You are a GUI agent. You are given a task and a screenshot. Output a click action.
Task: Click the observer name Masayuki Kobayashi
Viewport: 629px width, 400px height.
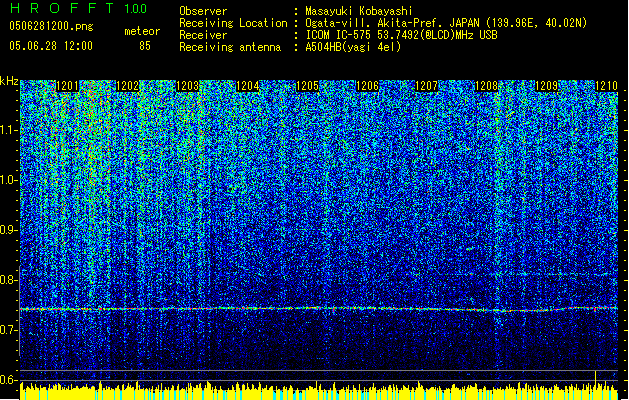[x=358, y=11]
